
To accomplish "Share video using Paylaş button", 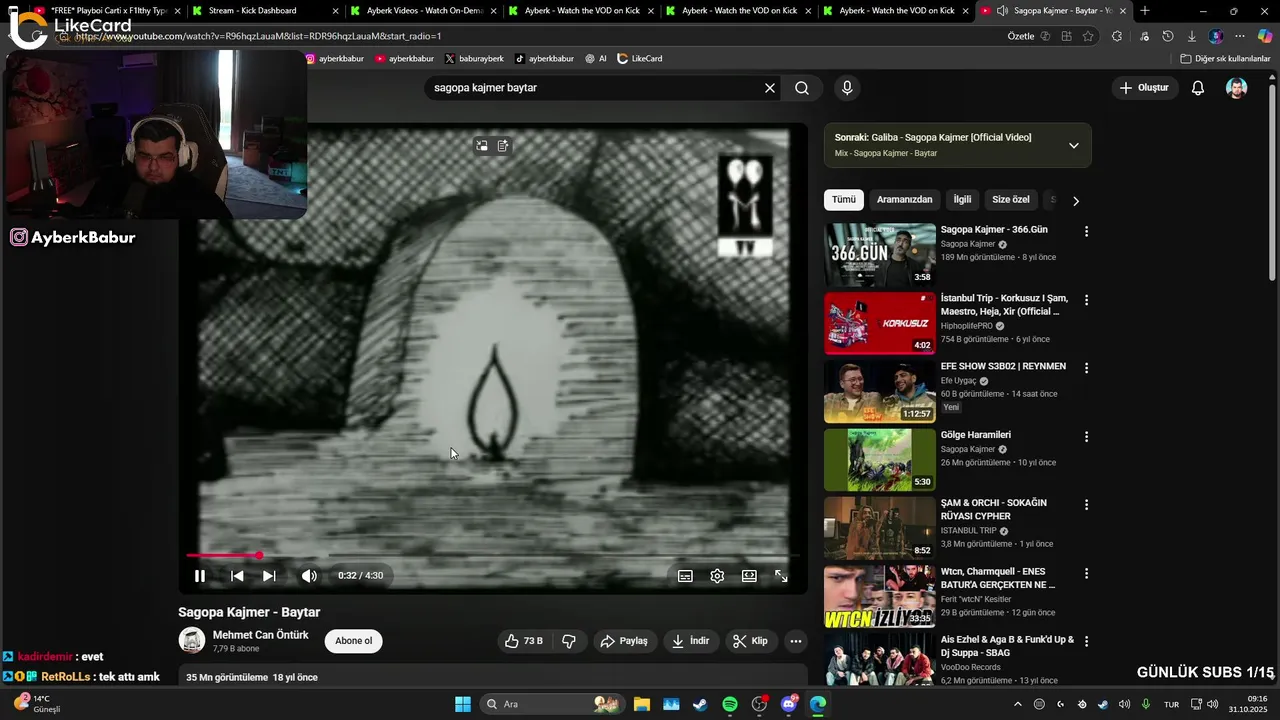I will tap(624, 641).
